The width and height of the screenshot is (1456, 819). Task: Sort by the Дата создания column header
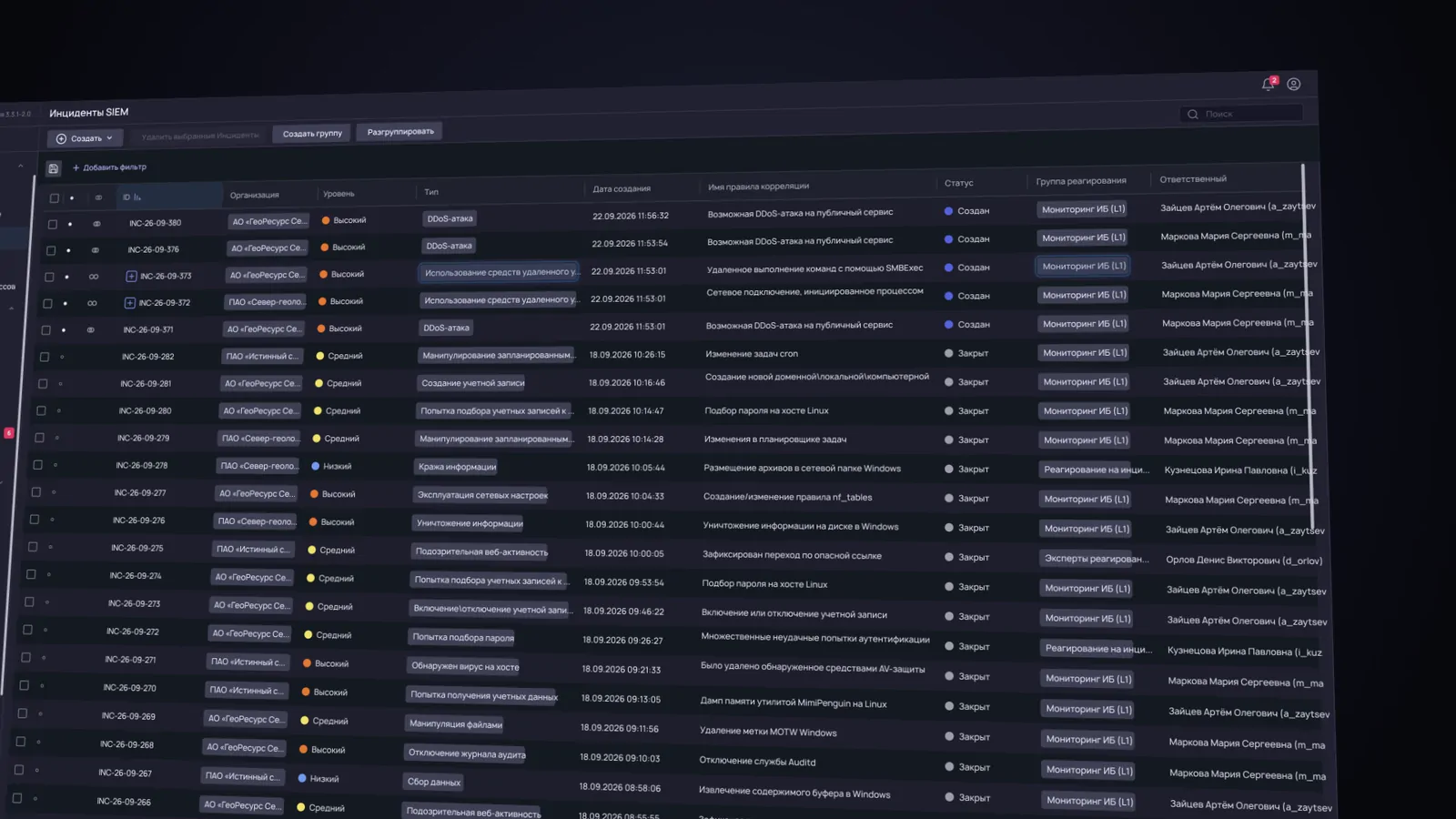click(622, 188)
